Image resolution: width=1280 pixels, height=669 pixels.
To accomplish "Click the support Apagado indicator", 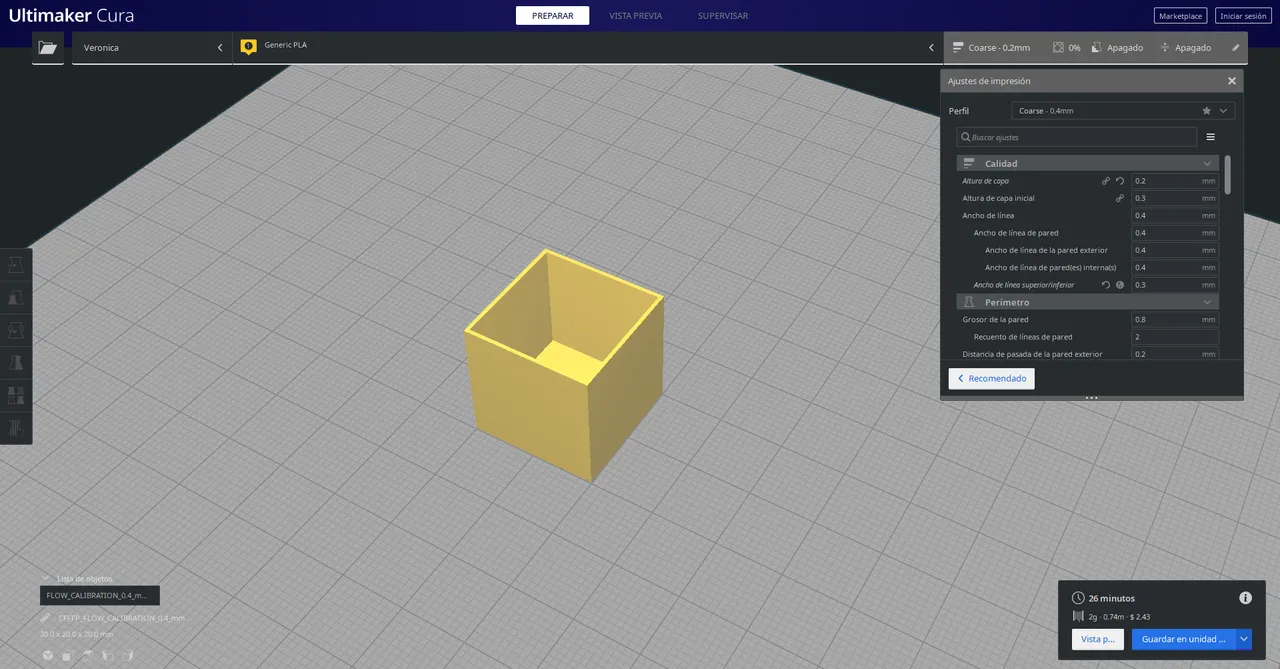I will tap(1117, 47).
